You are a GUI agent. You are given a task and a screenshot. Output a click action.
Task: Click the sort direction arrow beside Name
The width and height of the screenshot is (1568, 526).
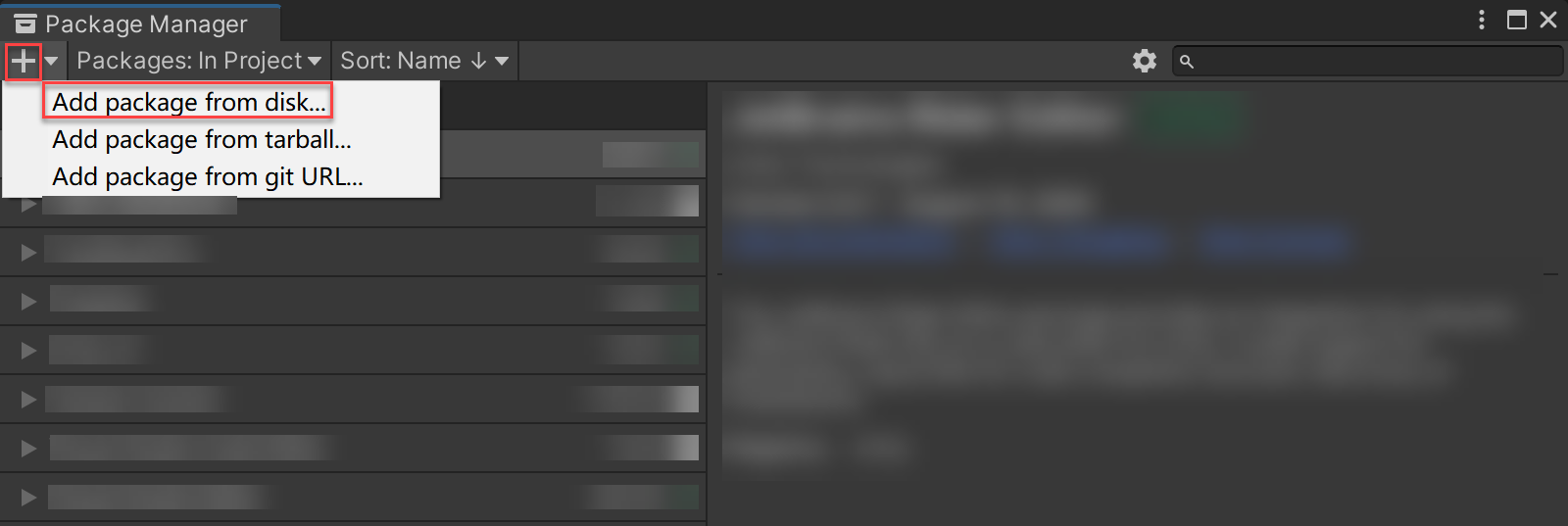[x=478, y=61]
